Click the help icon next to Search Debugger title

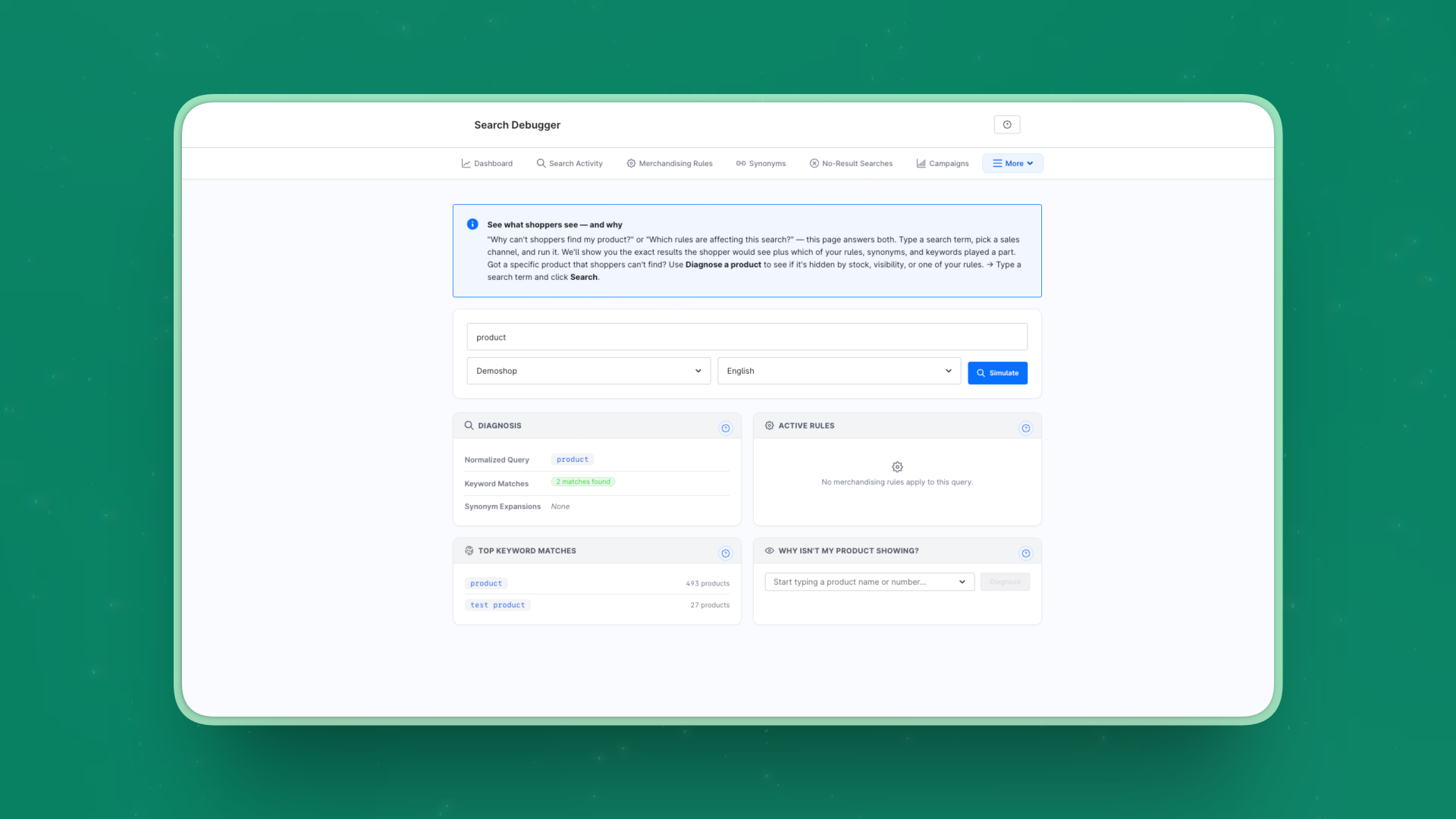[1006, 124]
